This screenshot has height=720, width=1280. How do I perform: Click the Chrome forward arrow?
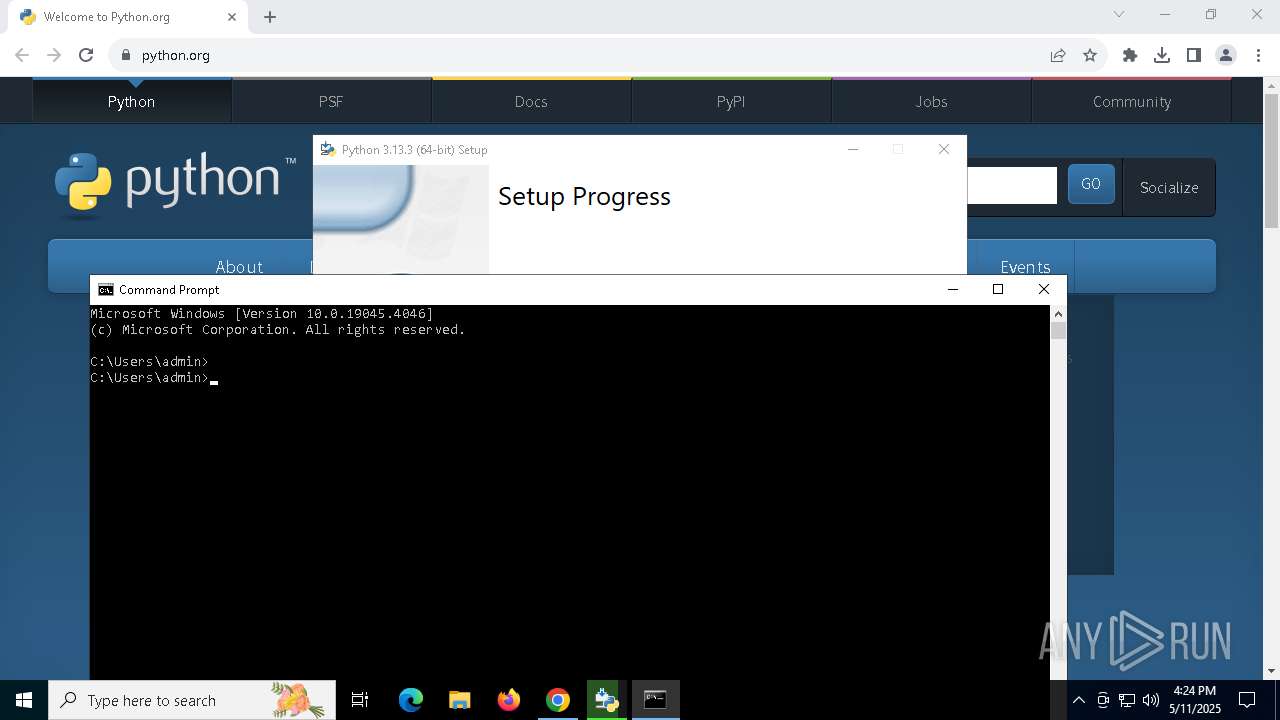tap(54, 55)
